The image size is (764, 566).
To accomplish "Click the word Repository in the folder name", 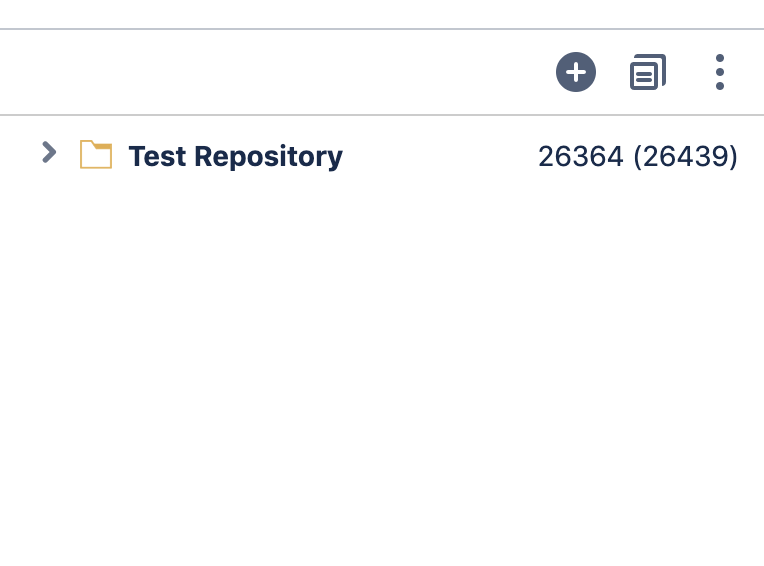I will [268, 157].
